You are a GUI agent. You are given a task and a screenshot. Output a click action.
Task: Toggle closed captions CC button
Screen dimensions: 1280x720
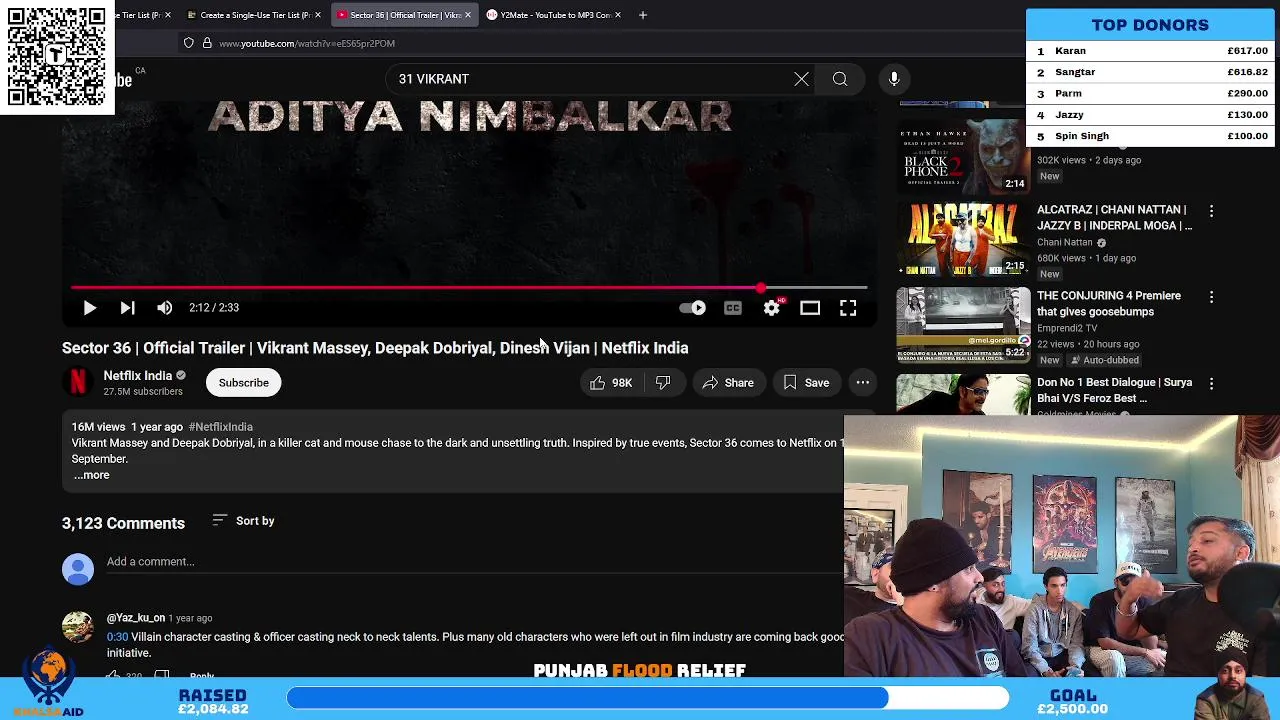733,308
